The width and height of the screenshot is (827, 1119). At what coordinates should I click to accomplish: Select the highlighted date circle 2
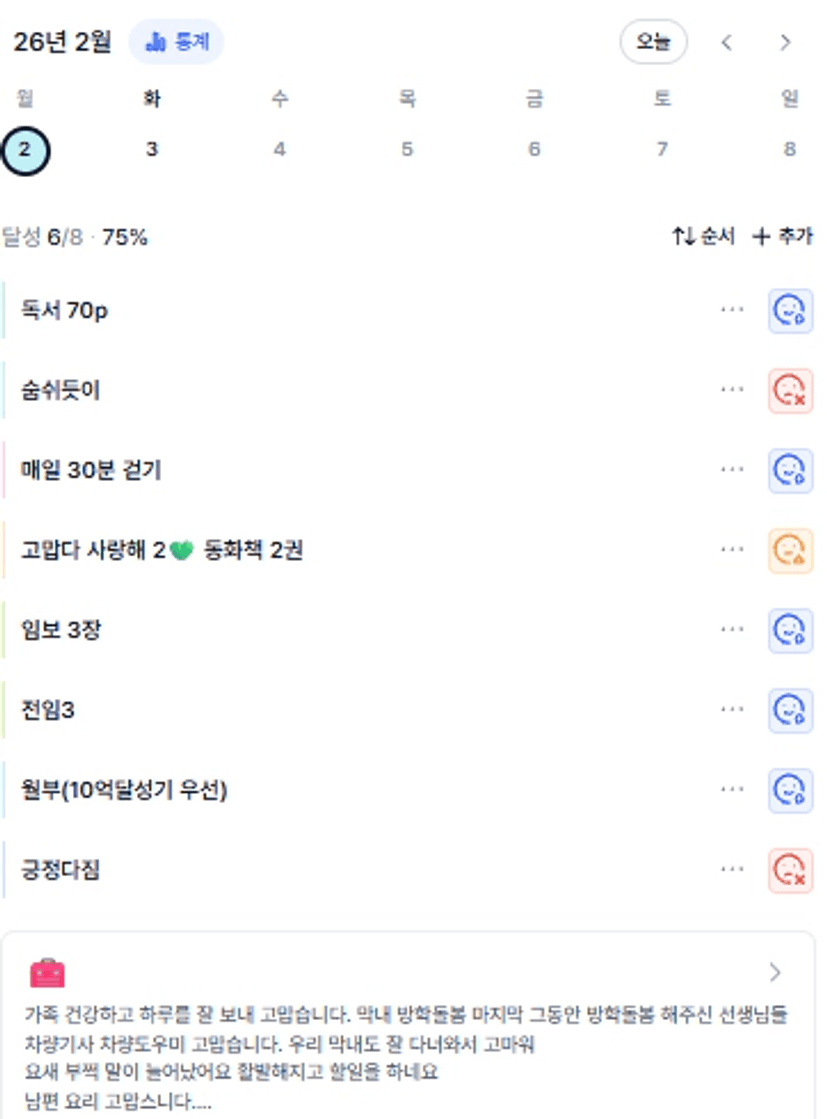coord(25,150)
